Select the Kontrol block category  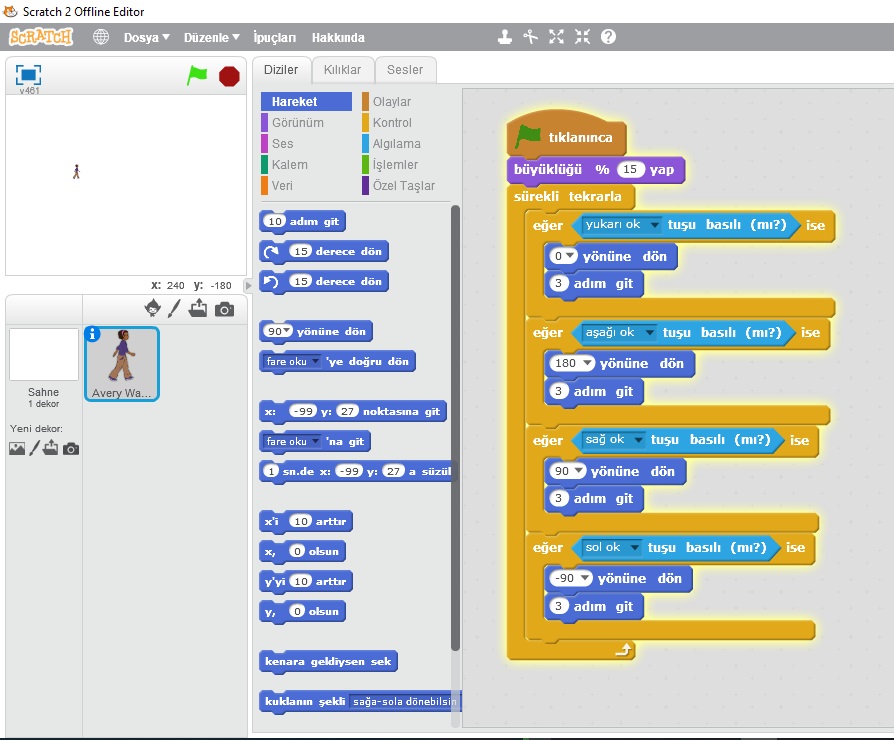(392, 123)
